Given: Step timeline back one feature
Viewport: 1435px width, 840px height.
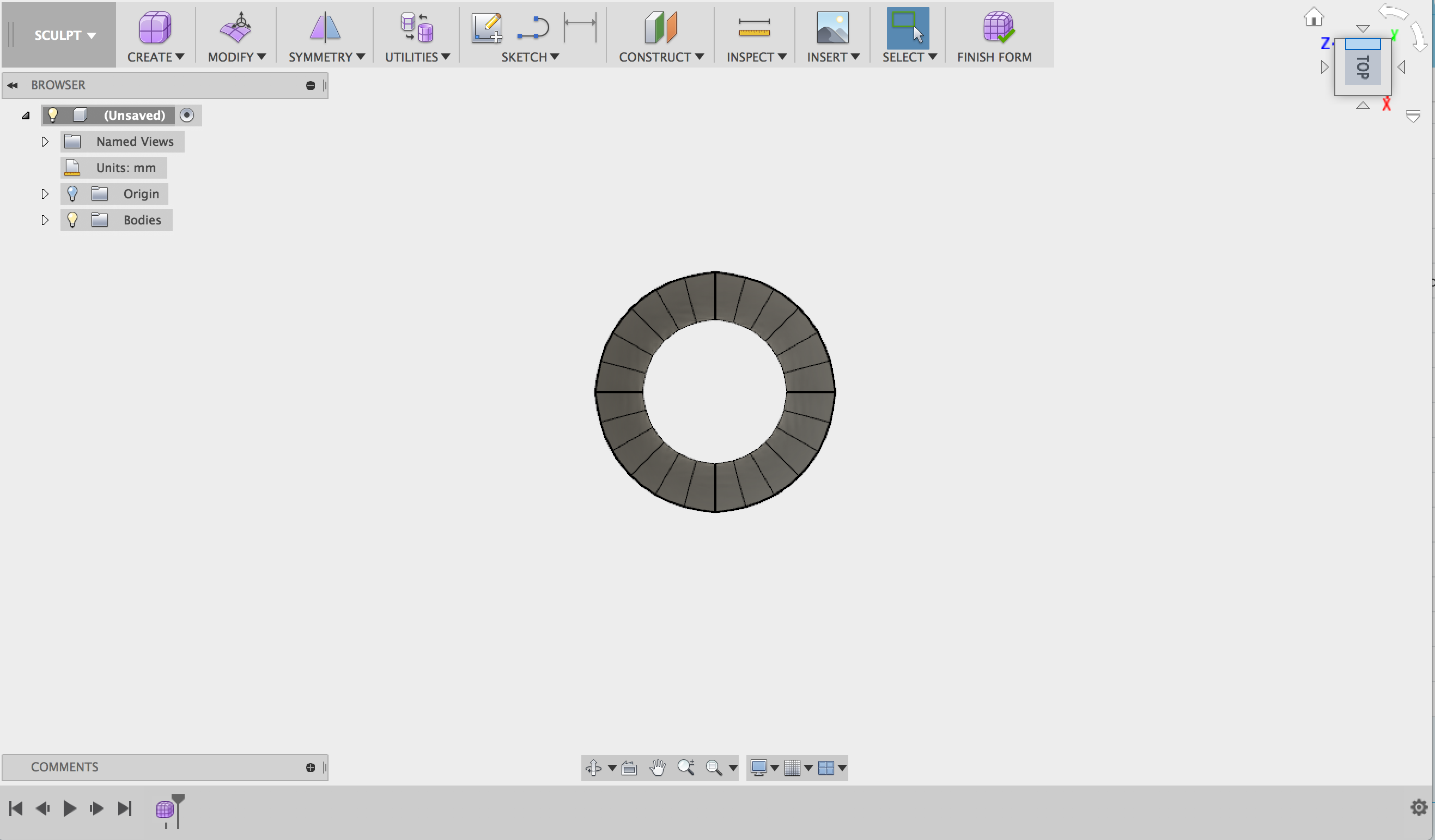Looking at the screenshot, I should [42, 808].
